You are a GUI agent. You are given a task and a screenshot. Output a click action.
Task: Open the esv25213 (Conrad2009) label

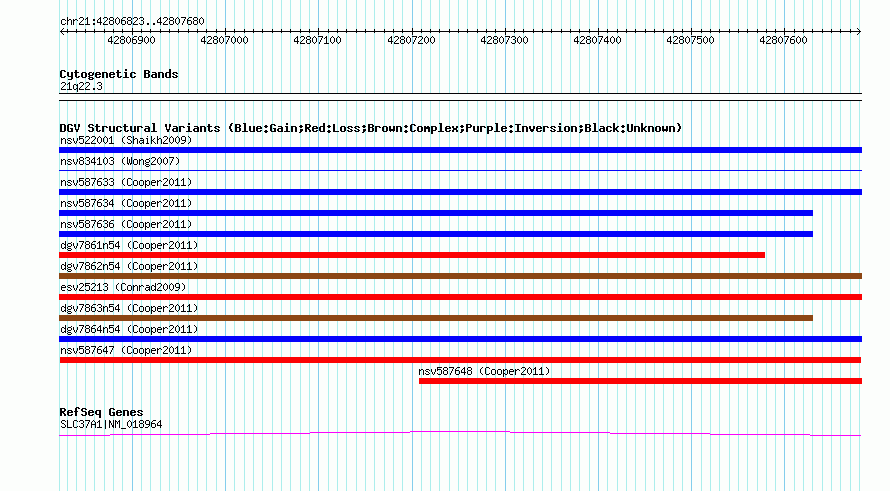point(123,287)
